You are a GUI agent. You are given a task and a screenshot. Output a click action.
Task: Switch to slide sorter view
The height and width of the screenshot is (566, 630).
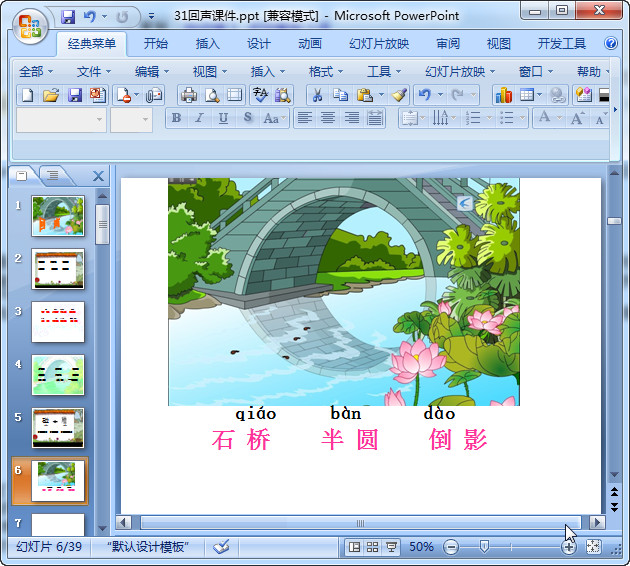(372, 547)
